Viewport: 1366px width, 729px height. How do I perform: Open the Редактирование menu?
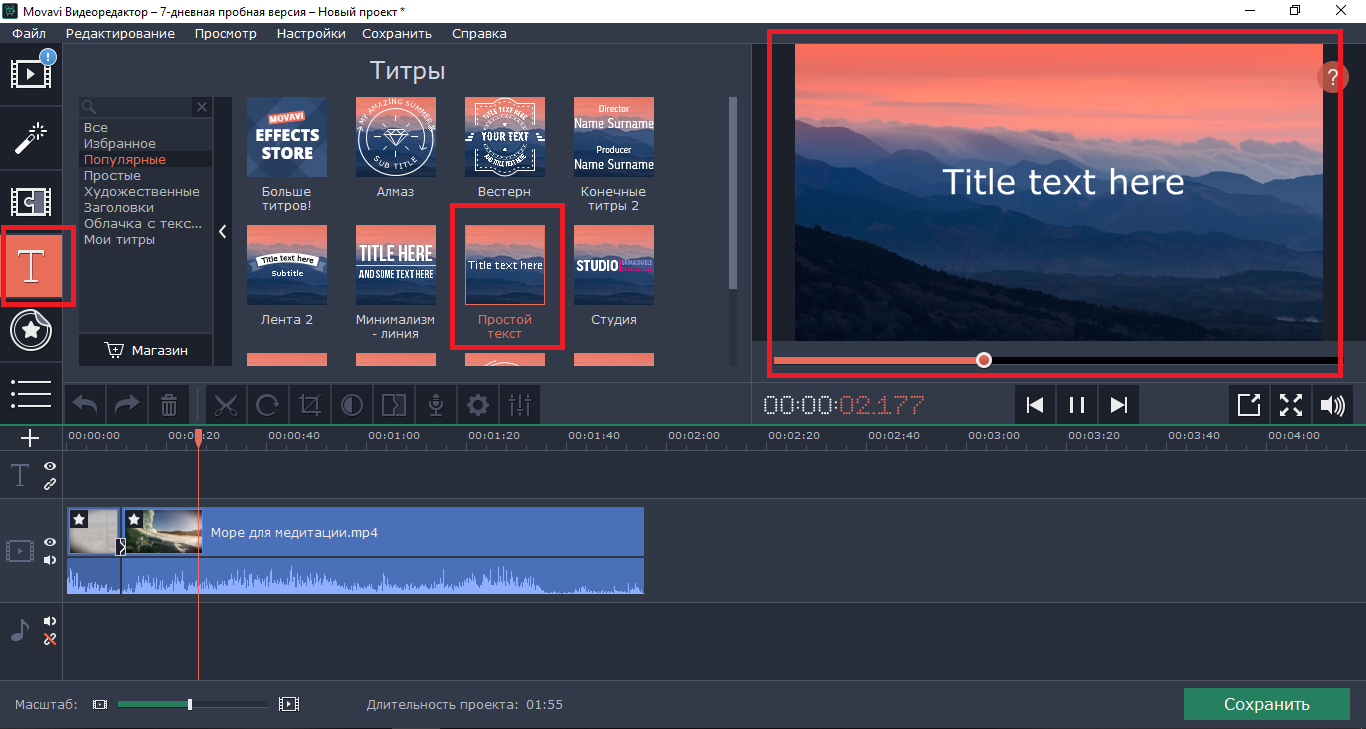pyautogui.click(x=120, y=33)
